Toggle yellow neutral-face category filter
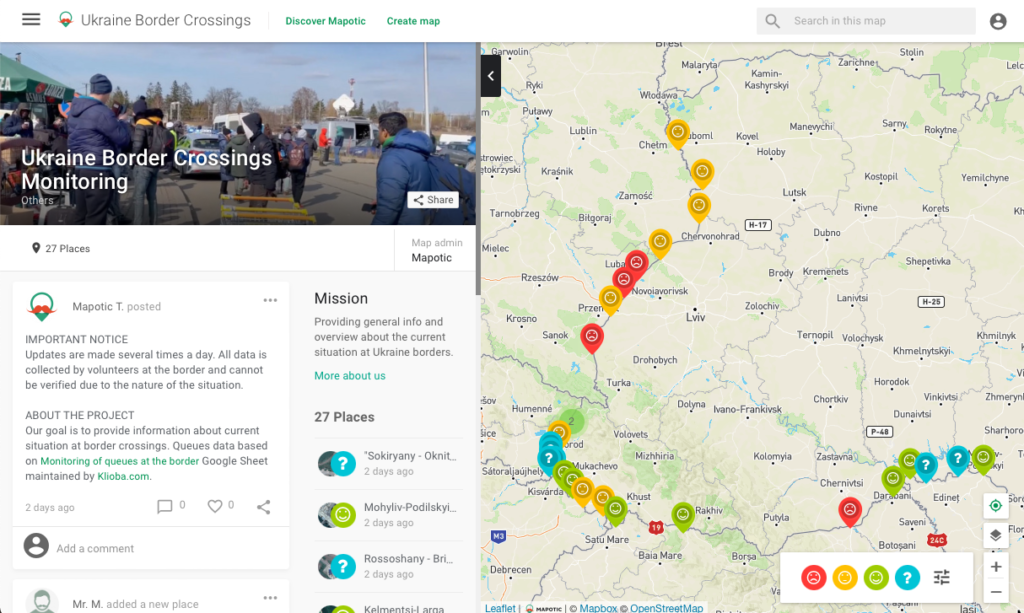 click(x=845, y=577)
